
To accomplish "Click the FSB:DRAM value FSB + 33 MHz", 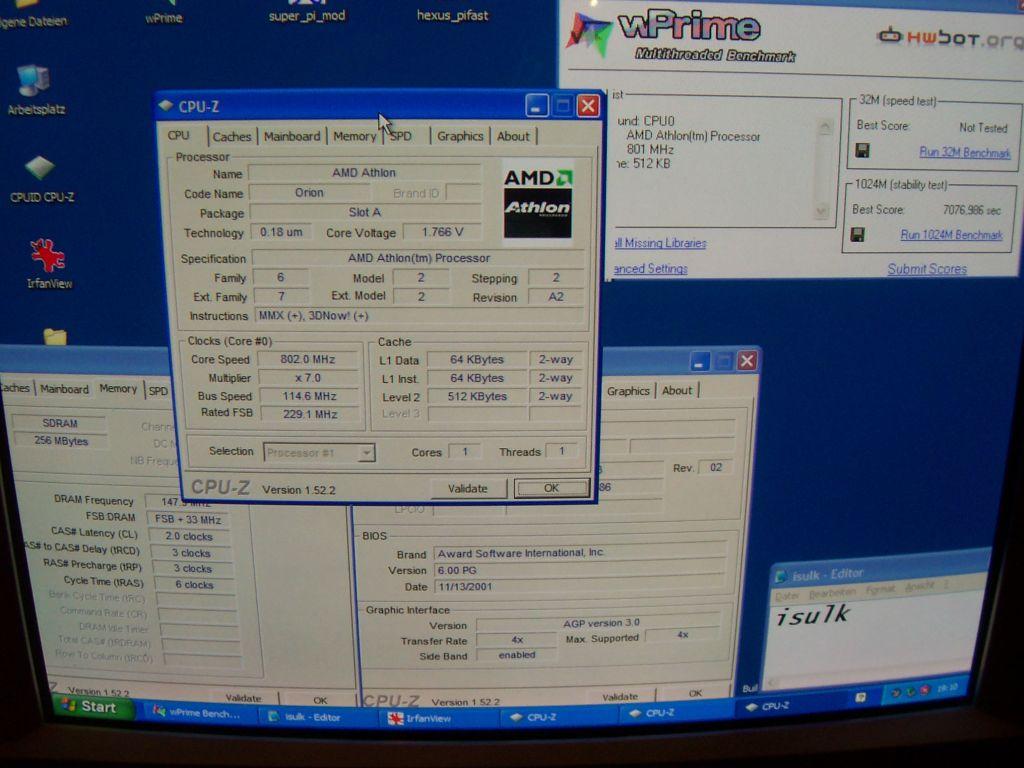I will (188, 519).
